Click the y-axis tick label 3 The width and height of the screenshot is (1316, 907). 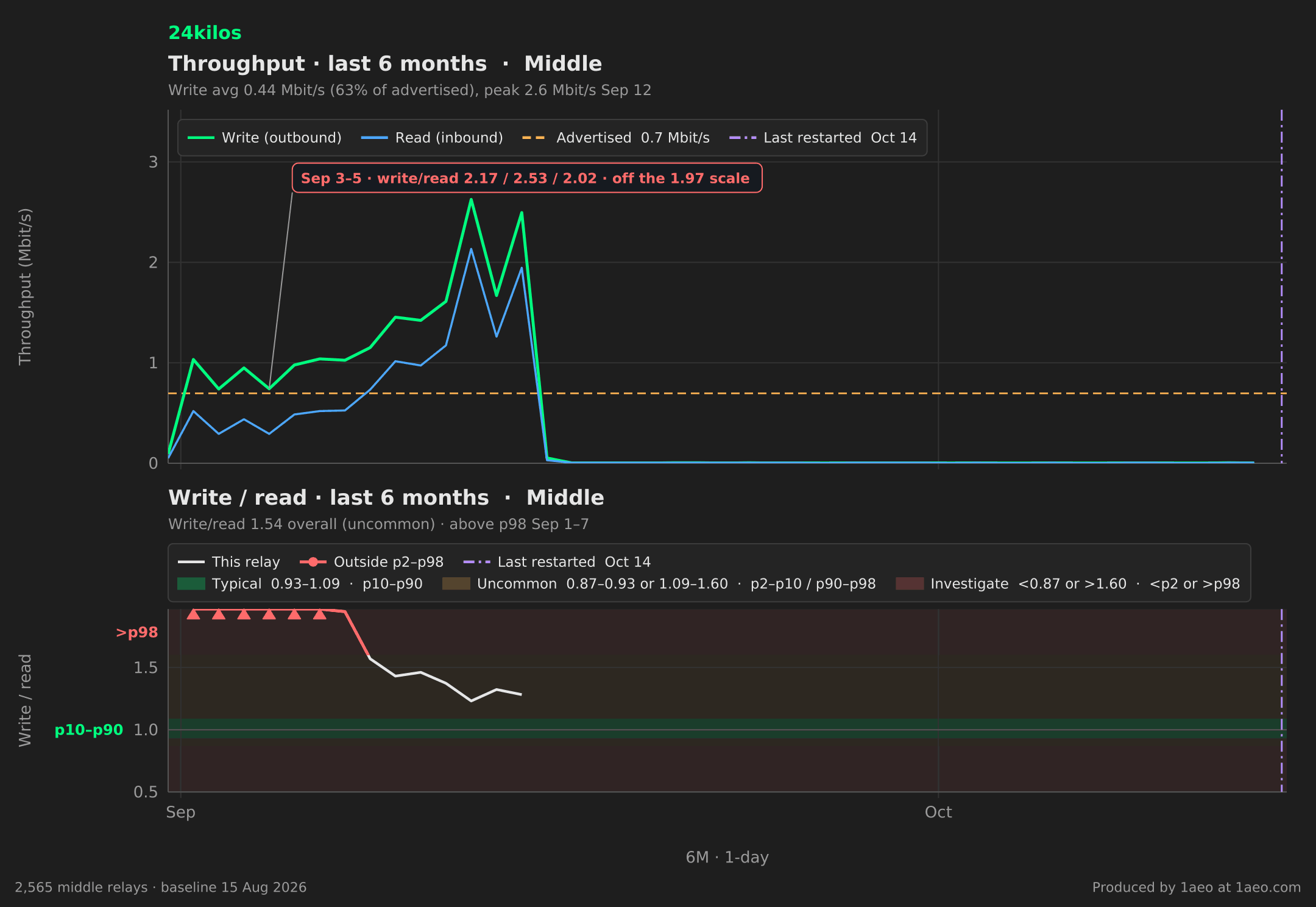tap(154, 162)
